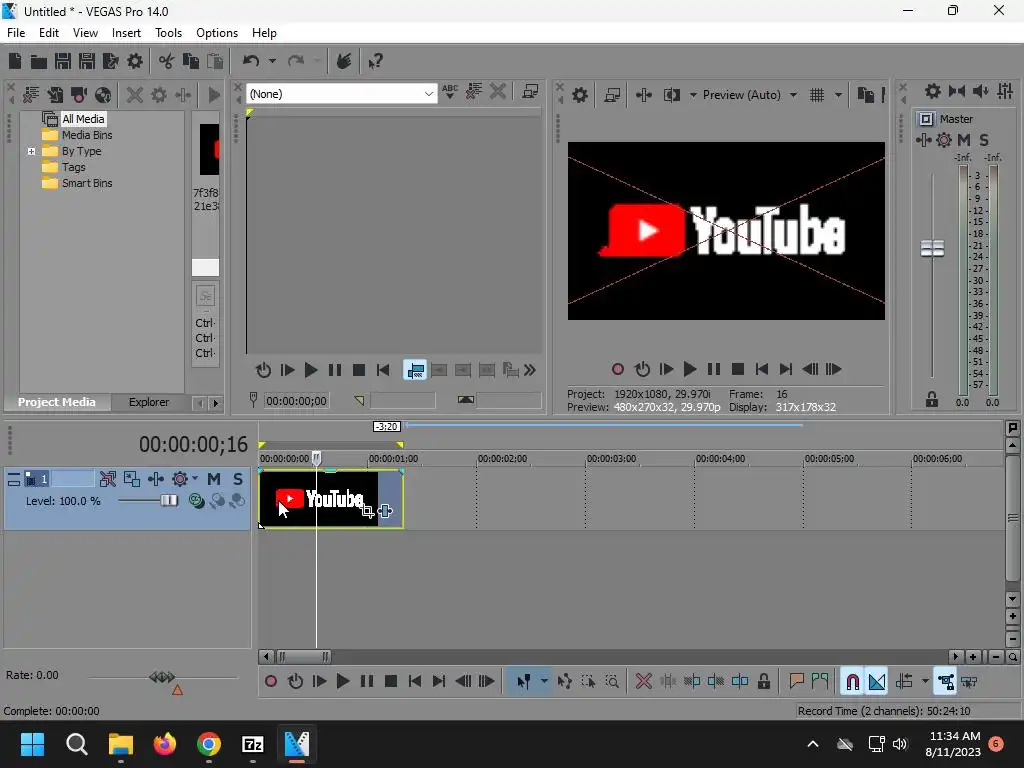Screen dimensions: 1024x768
Task: Open the File menu
Action: (16, 33)
